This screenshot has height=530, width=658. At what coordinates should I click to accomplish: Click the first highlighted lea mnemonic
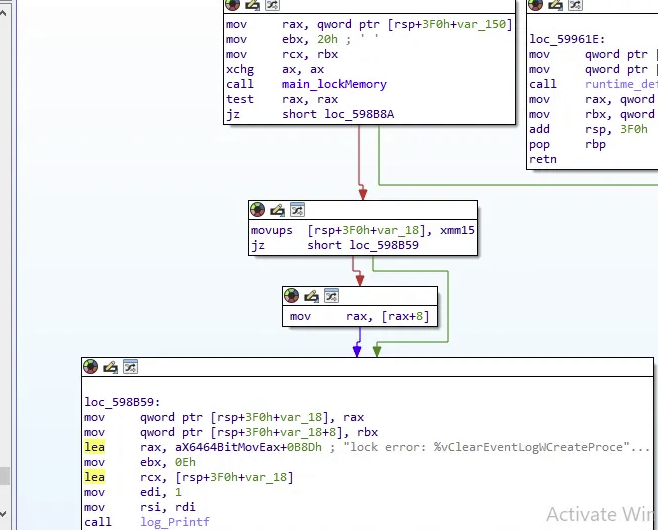(x=94, y=447)
